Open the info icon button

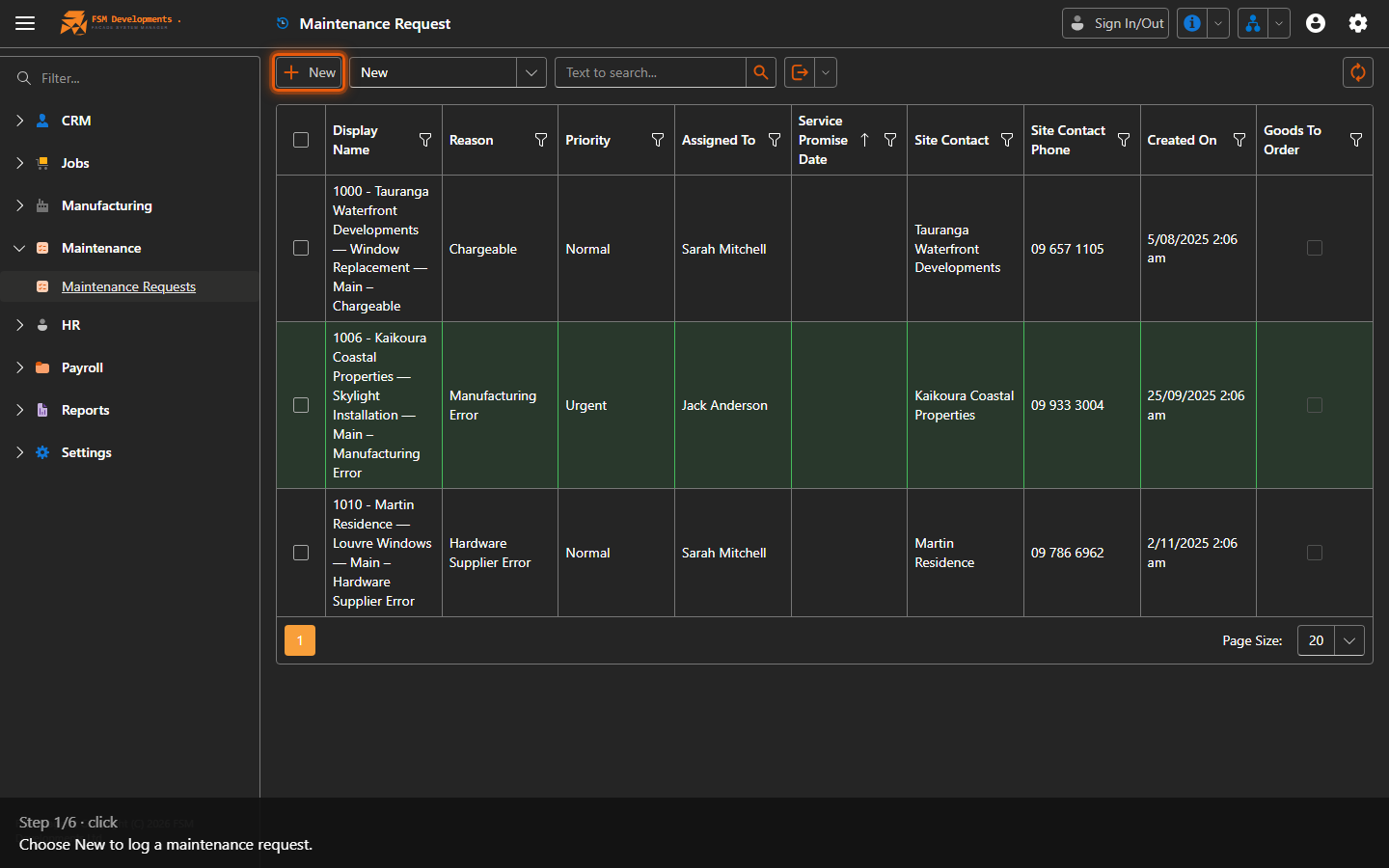(1192, 23)
